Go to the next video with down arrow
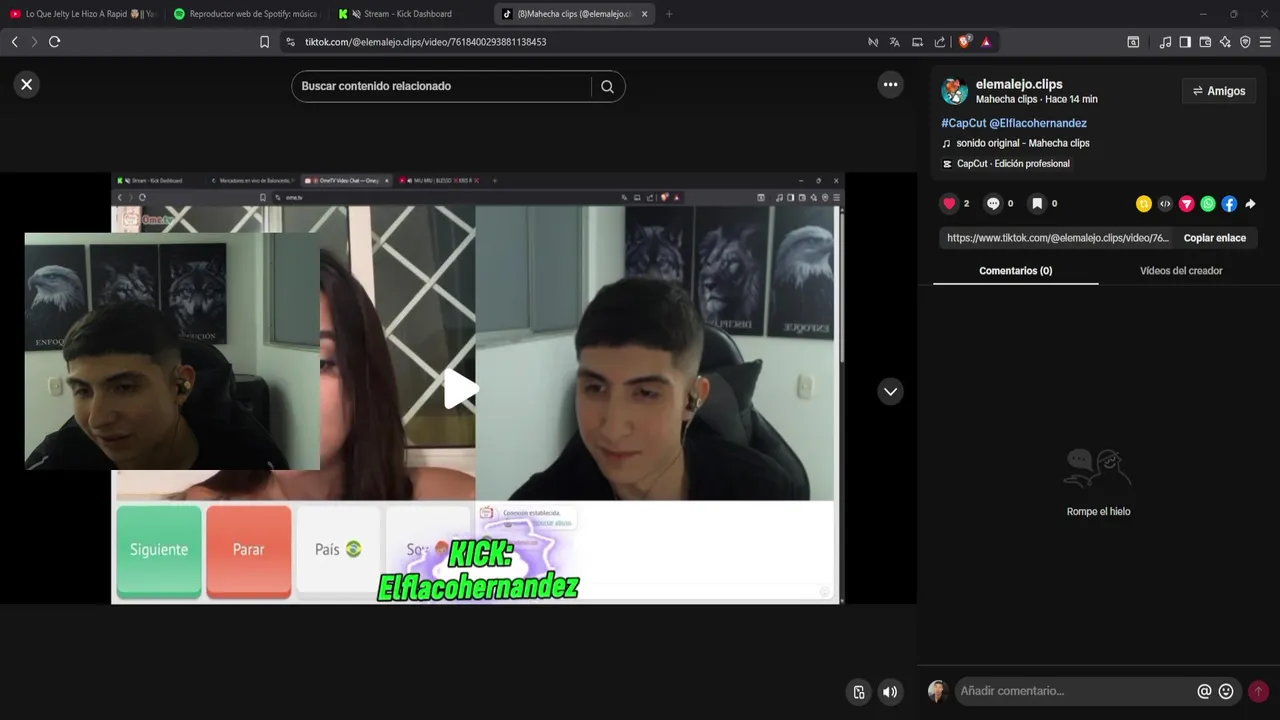The image size is (1280, 720). click(890, 391)
